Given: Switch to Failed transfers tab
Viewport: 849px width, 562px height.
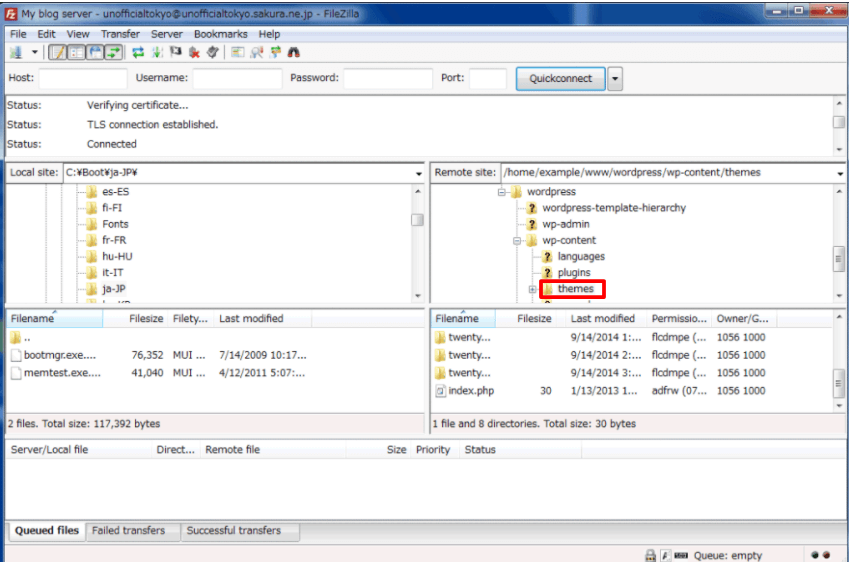Looking at the screenshot, I should [x=128, y=531].
